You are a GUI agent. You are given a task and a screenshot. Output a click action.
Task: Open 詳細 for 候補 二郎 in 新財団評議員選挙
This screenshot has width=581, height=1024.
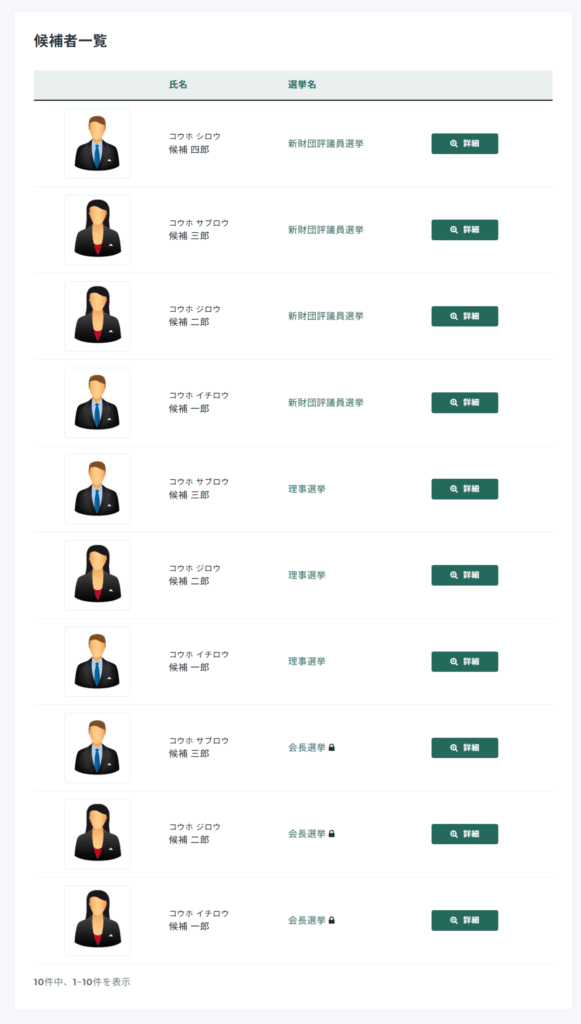pos(464,316)
